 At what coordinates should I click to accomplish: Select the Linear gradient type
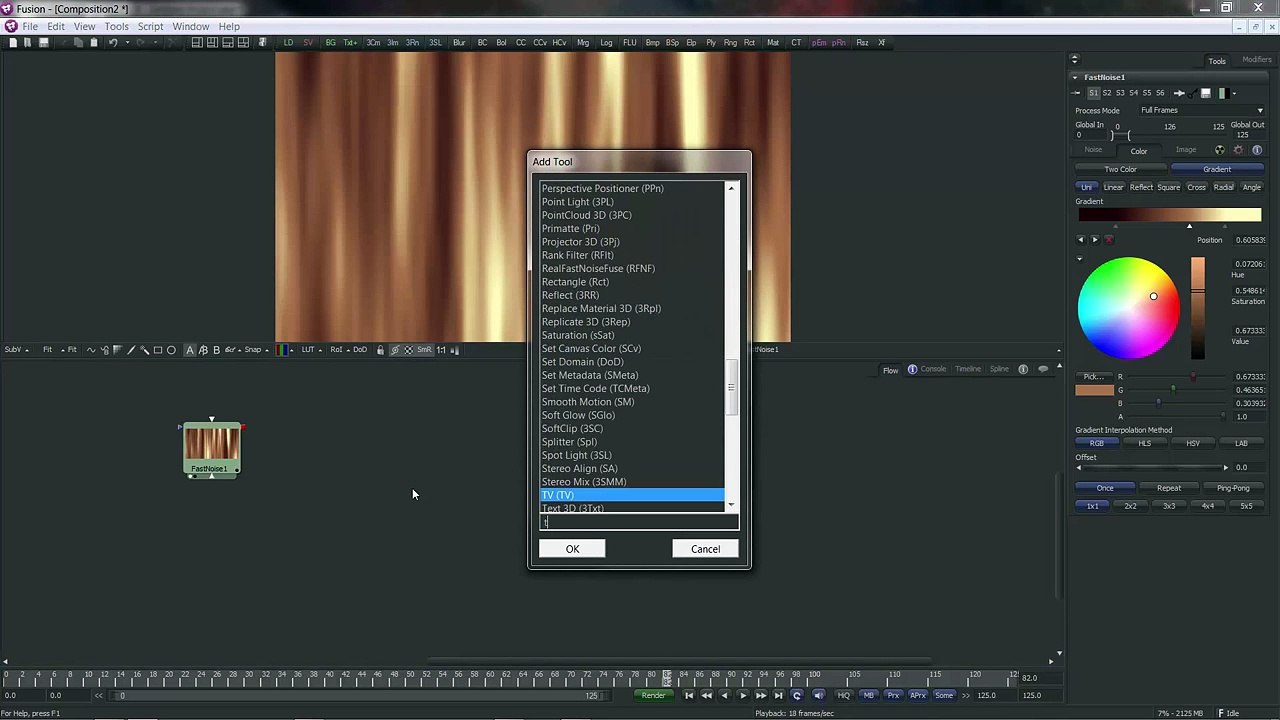tap(1113, 187)
